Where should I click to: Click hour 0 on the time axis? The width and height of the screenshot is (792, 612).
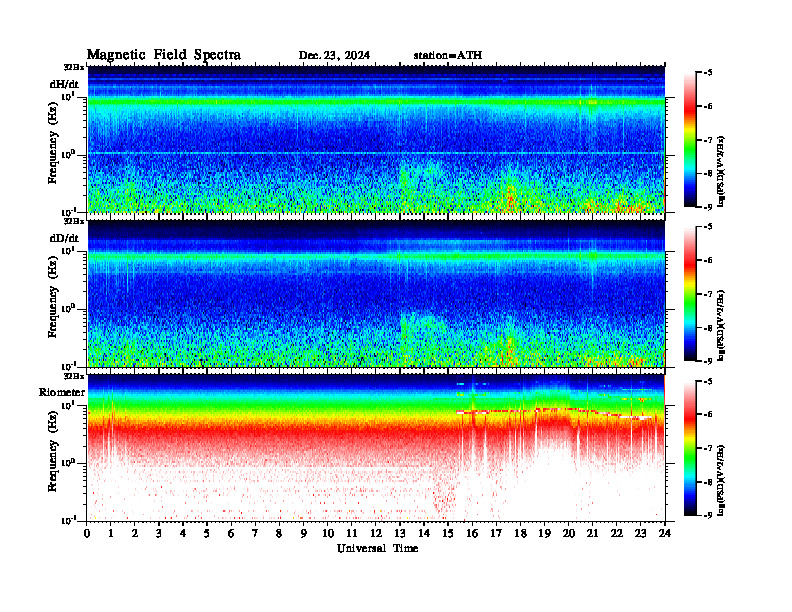(87, 533)
